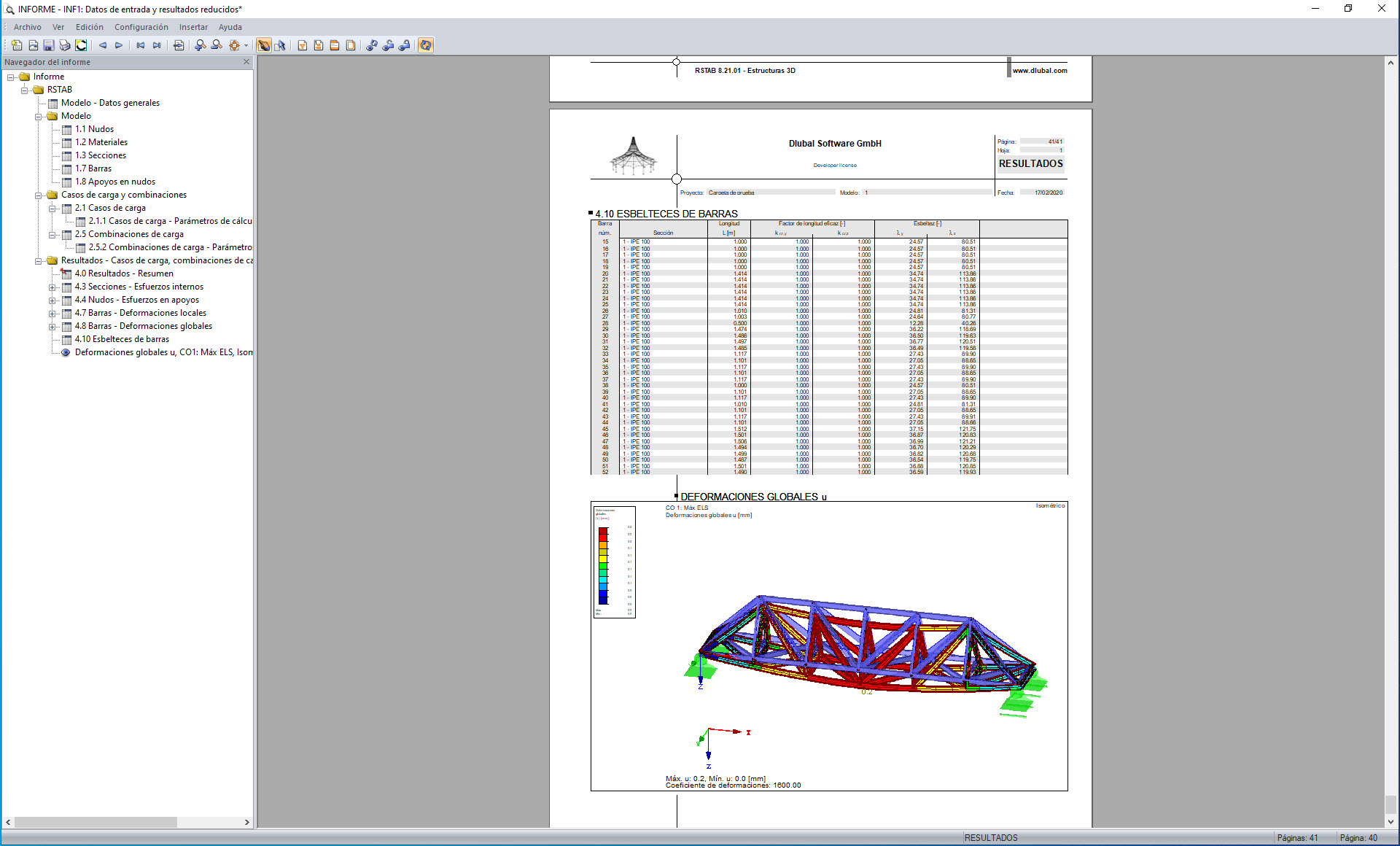Toggle the refresh sync button in toolbar
The height and width of the screenshot is (846, 1400).
pyautogui.click(x=426, y=45)
